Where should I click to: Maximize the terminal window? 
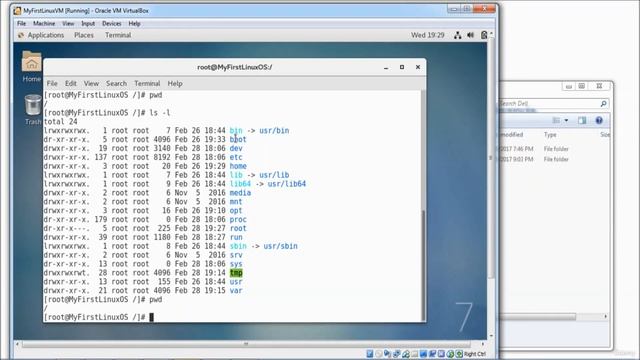[402, 67]
